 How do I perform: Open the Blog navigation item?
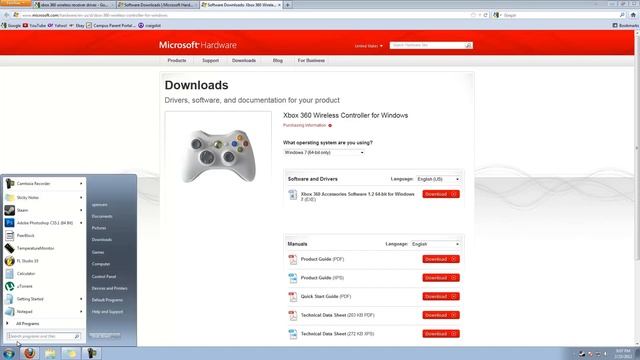[x=278, y=60]
